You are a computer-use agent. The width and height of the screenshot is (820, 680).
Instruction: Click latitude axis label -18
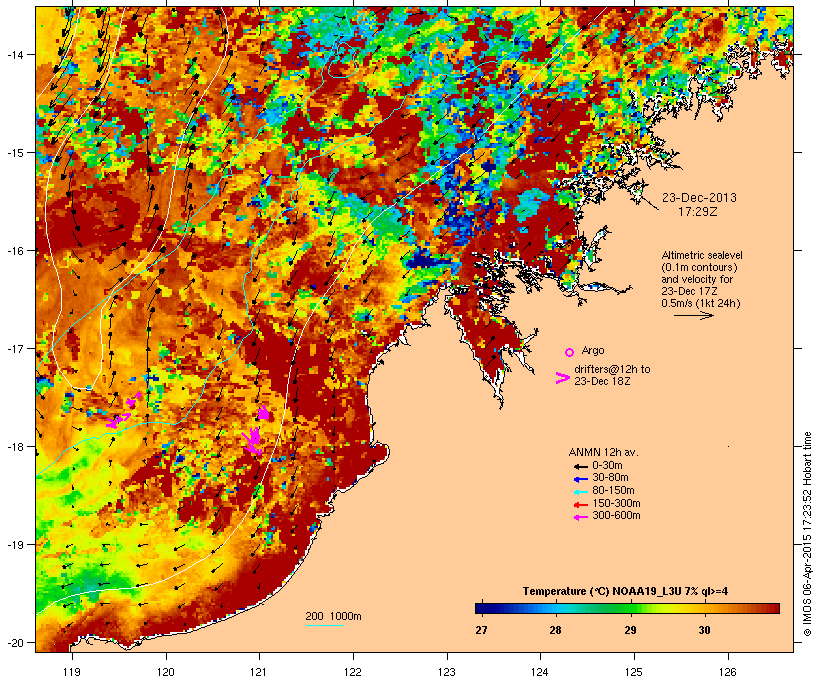14,447
